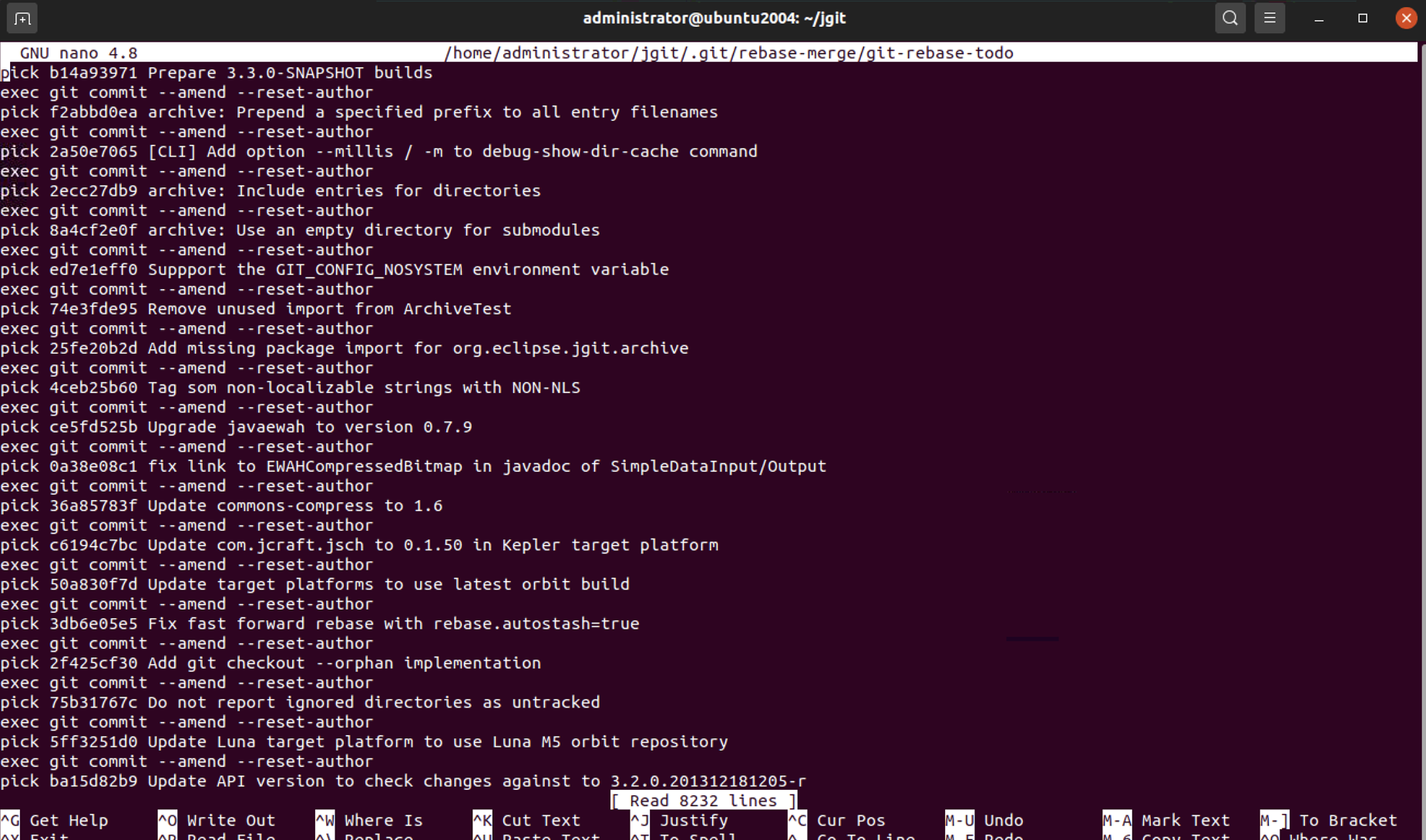Minimize the terminal window
Screen dimensions: 1426x840
[1319, 18]
